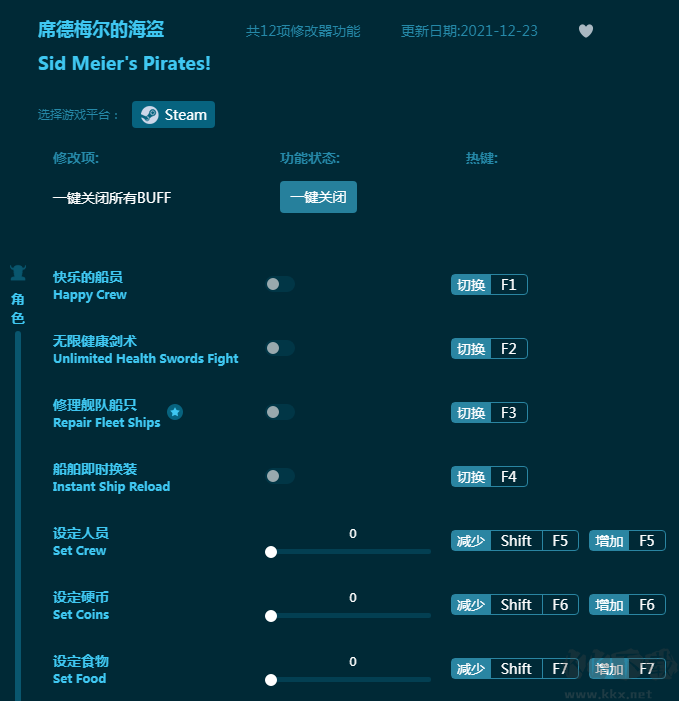Click the 热键: column header
679x701 pixels.
(x=481, y=158)
